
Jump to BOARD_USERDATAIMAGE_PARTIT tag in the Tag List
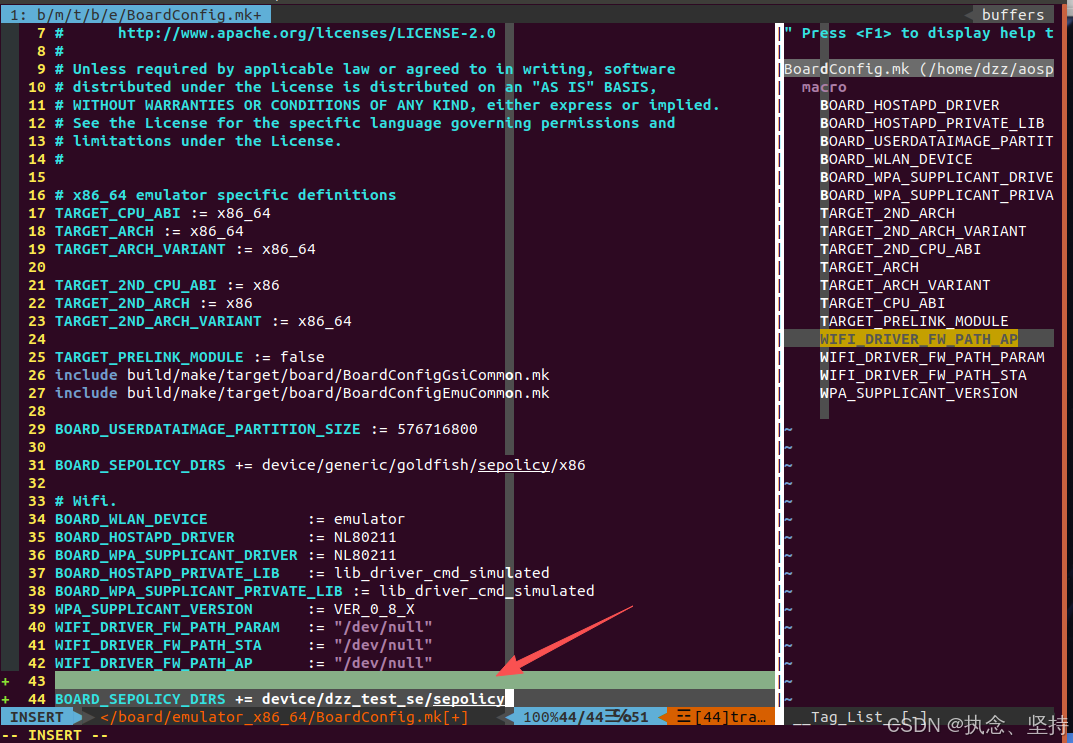(x=936, y=141)
